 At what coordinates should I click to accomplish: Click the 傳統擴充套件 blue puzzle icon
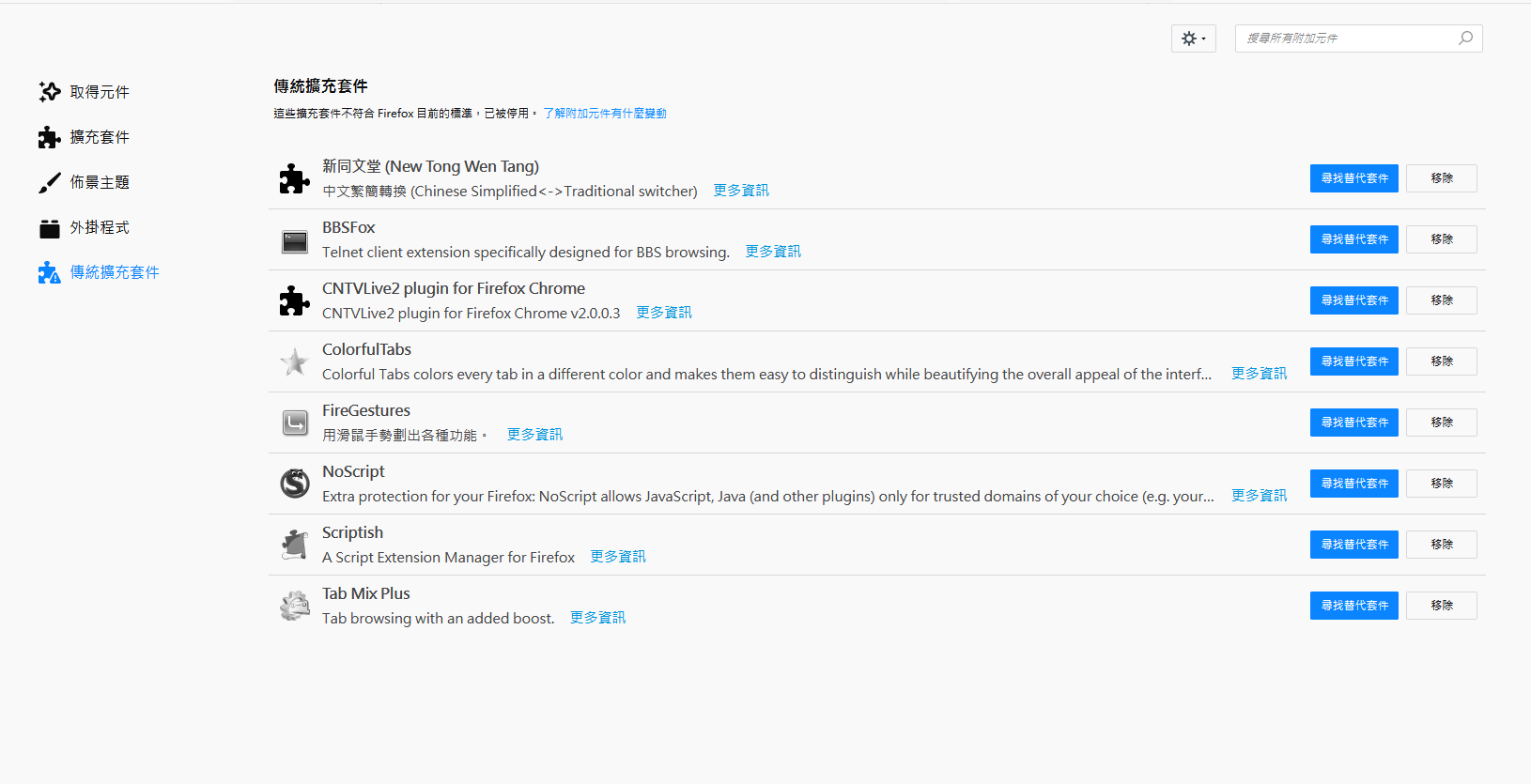point(50,272)
